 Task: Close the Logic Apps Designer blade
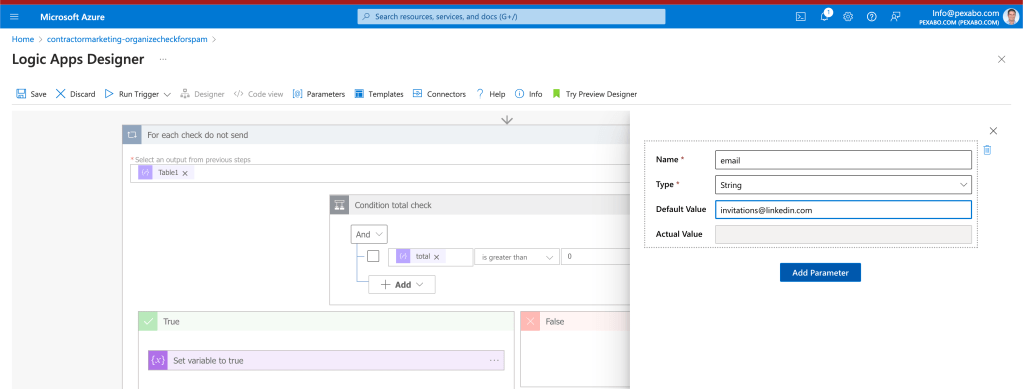(x=1001, y=59)
